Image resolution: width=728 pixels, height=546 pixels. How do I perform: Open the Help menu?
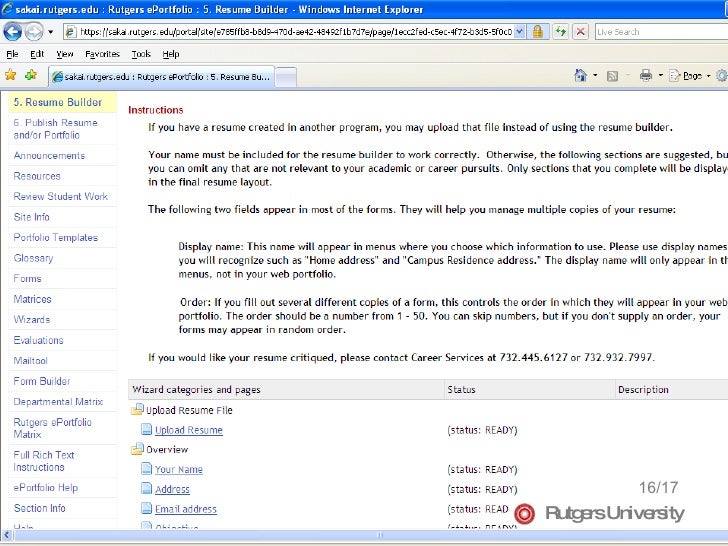click(170, 54)
